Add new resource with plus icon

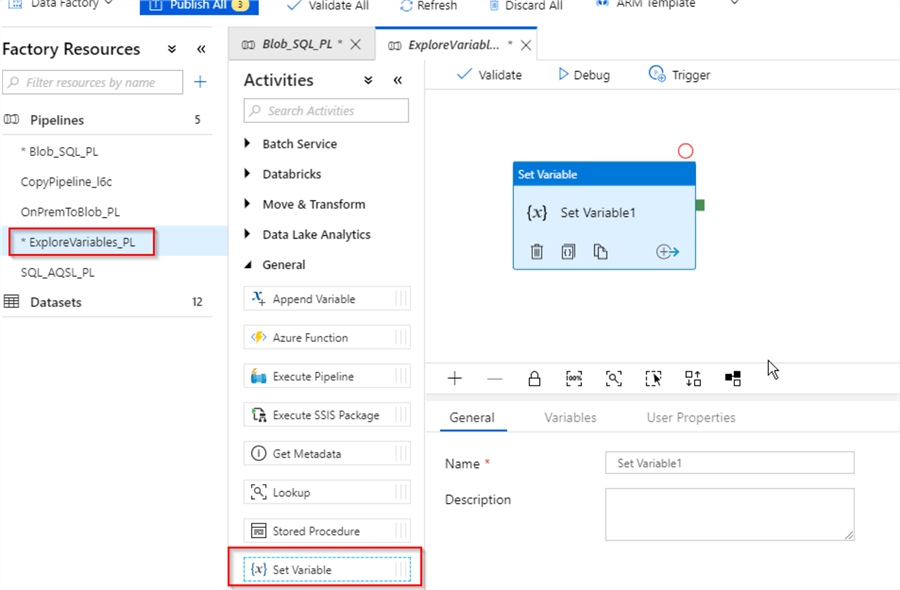(200, 82)
